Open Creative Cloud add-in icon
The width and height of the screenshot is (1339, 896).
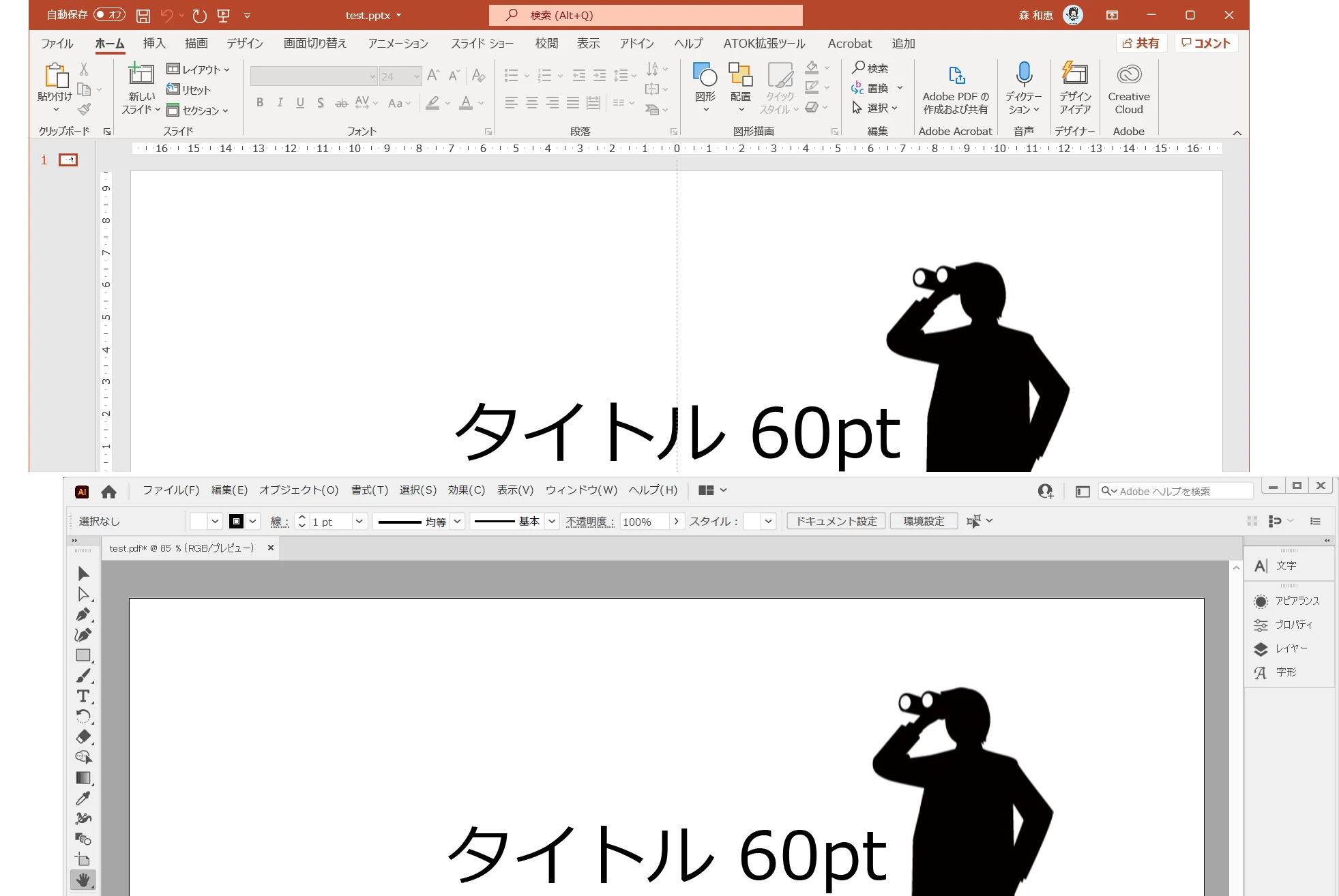click(1128, 74)
